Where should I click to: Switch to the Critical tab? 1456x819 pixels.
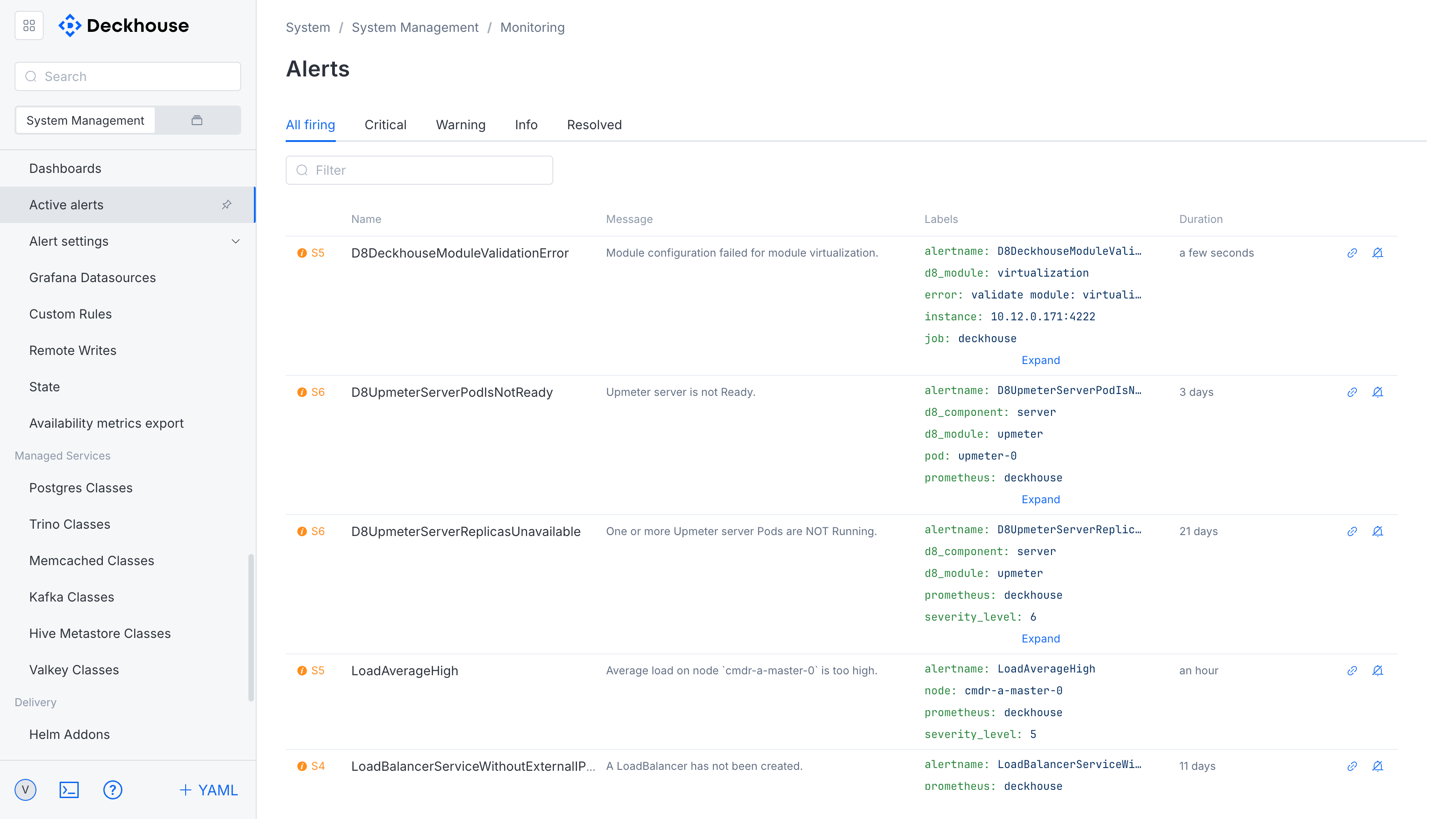click(x=385, y=125)
